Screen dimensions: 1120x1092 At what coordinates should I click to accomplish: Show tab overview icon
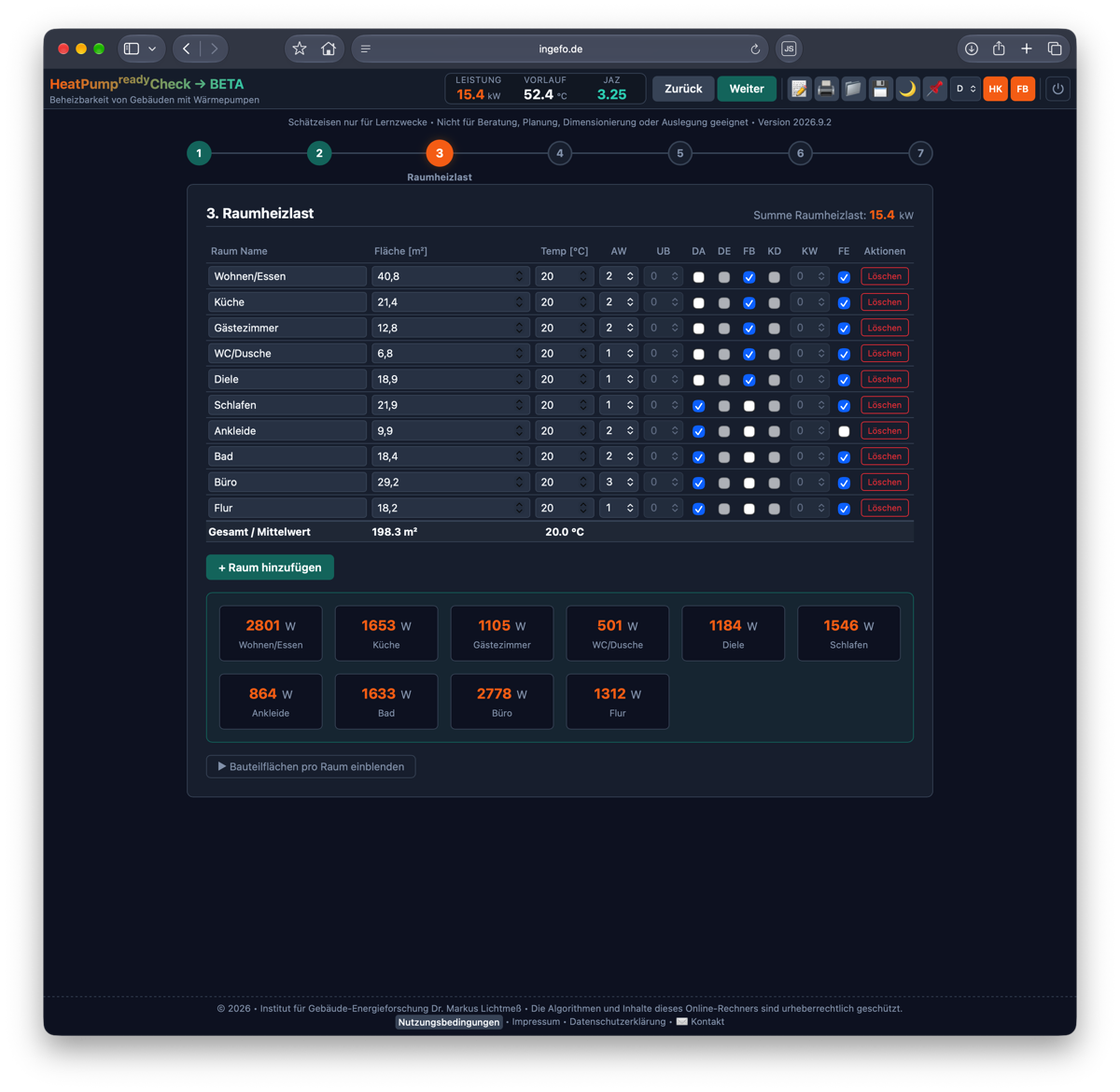click(x=1055, y=49)
